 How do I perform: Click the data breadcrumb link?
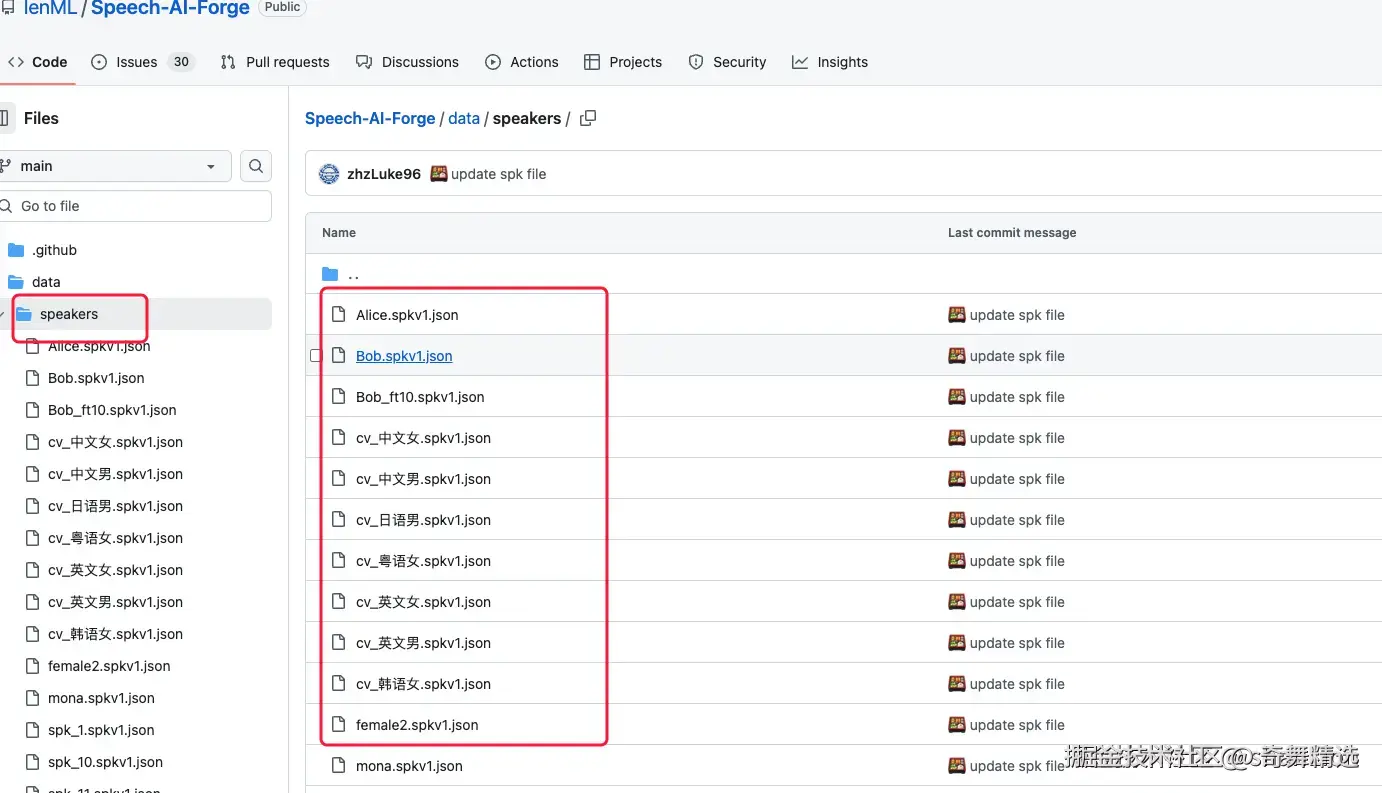click(464, 118)
